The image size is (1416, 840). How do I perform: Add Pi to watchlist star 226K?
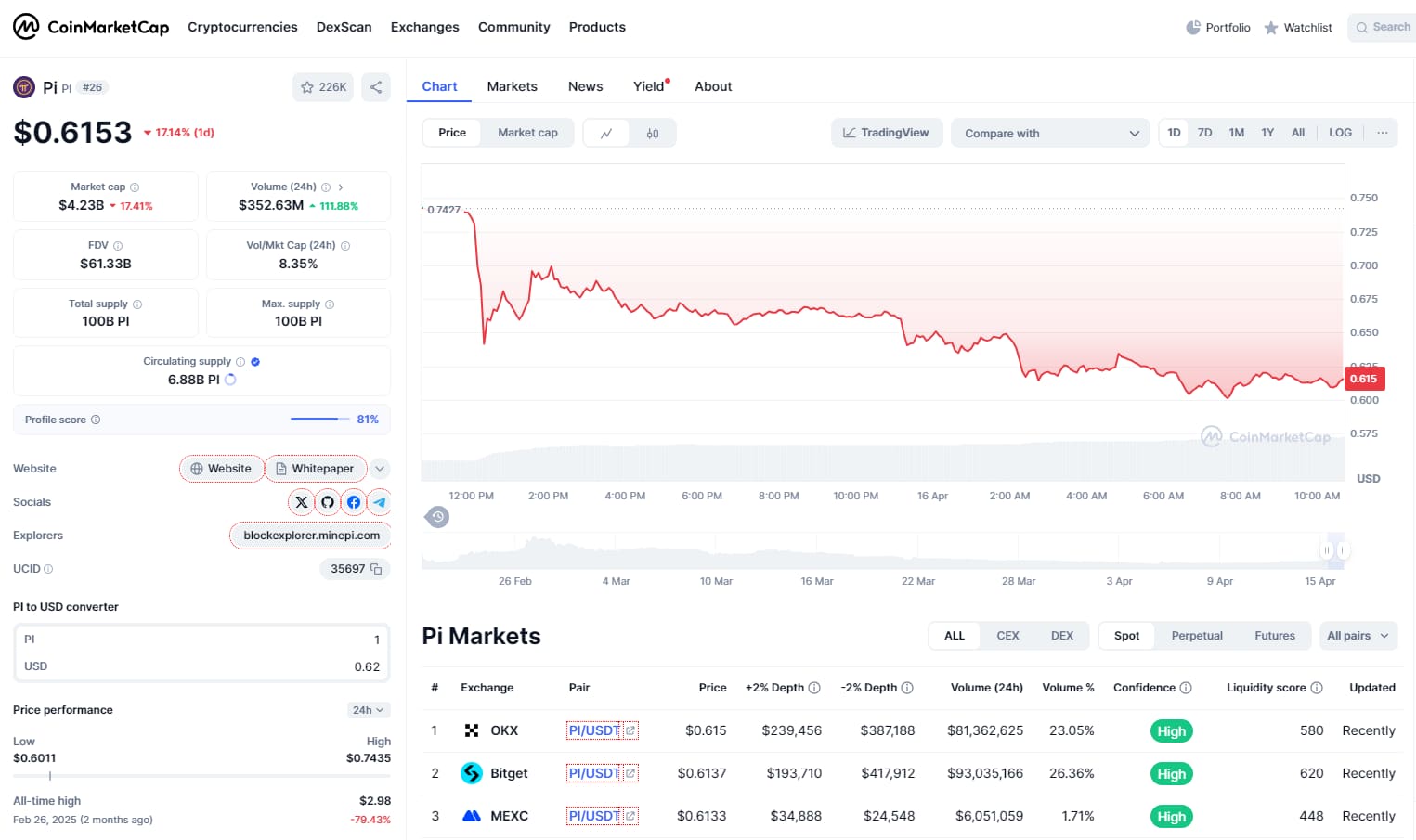coord(323,87)
